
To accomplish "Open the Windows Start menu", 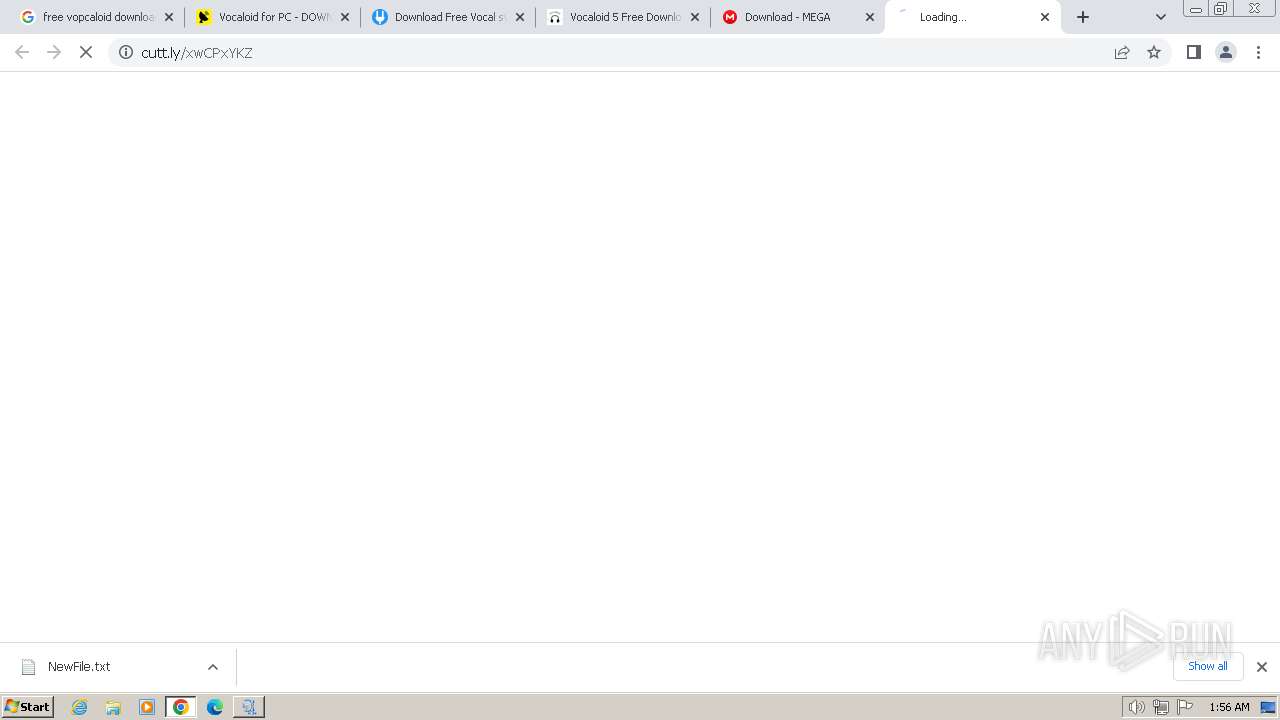I will (x=28, y=706).
